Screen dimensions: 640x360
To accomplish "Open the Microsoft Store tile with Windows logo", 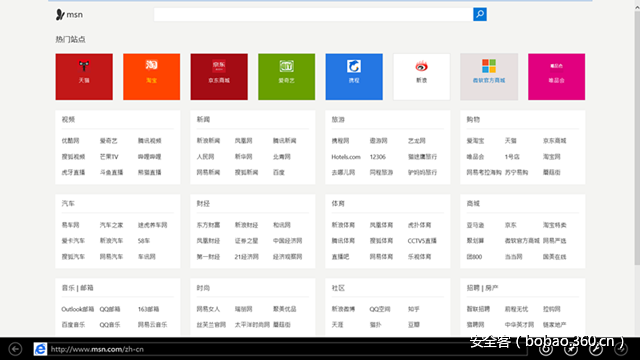I will pos(489,77).
